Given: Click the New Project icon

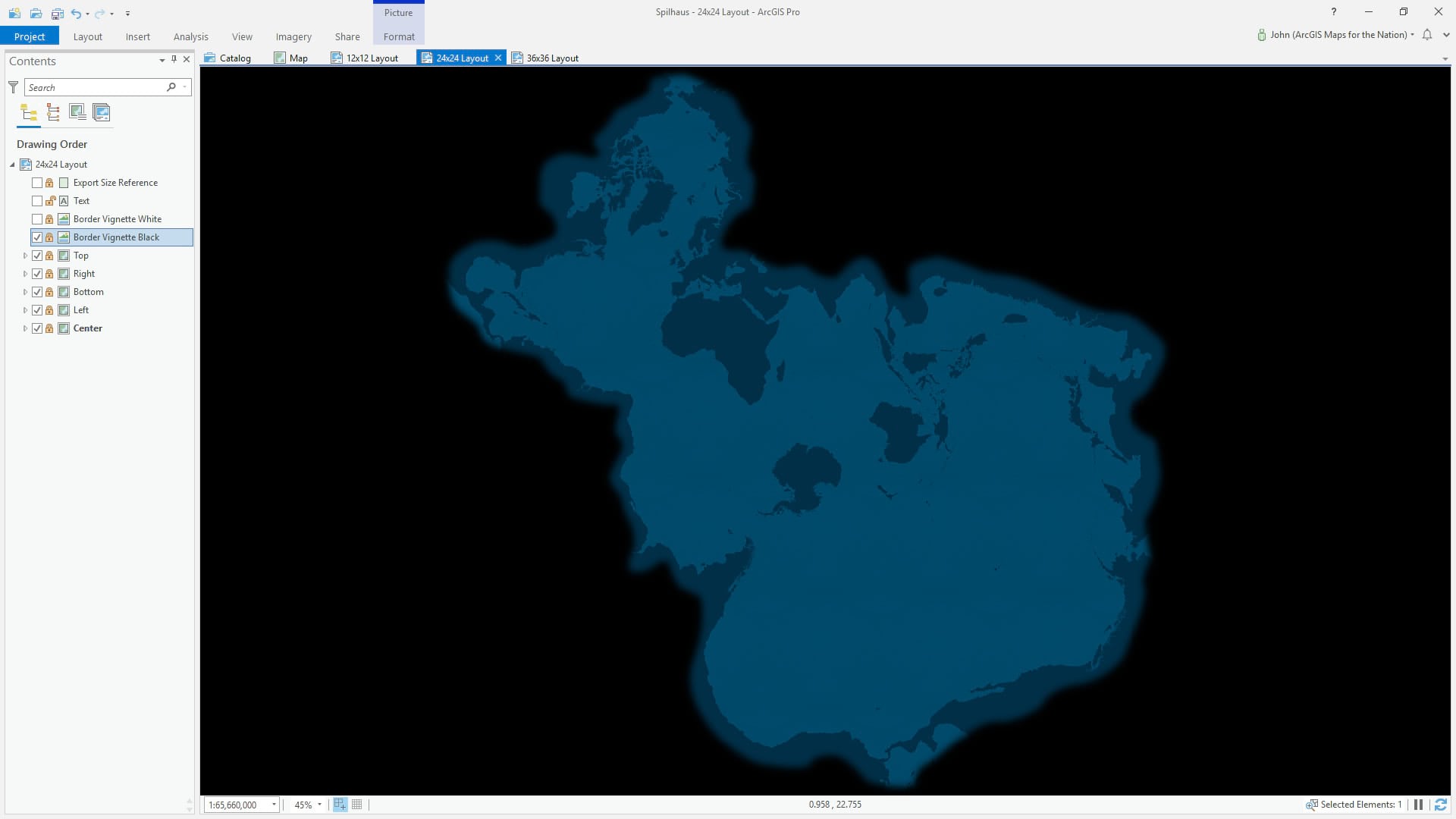Looking at the screenshot, I should click(14, 13).
